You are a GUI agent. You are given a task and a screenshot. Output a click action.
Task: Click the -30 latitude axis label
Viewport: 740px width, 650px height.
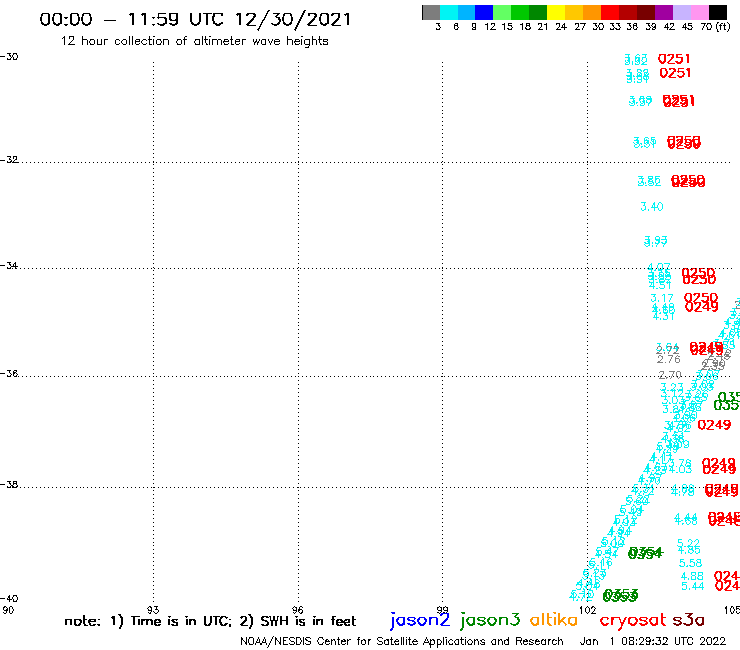coord(9,57)
